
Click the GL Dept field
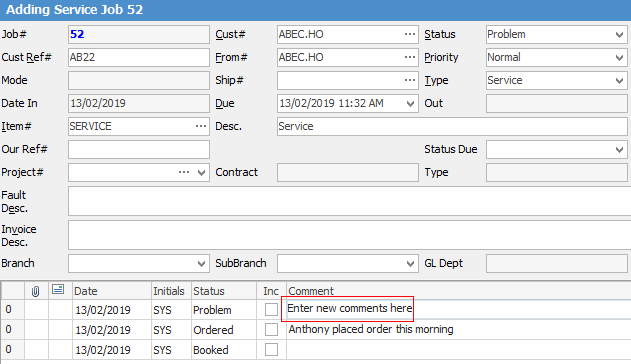(x=557, y=263)
